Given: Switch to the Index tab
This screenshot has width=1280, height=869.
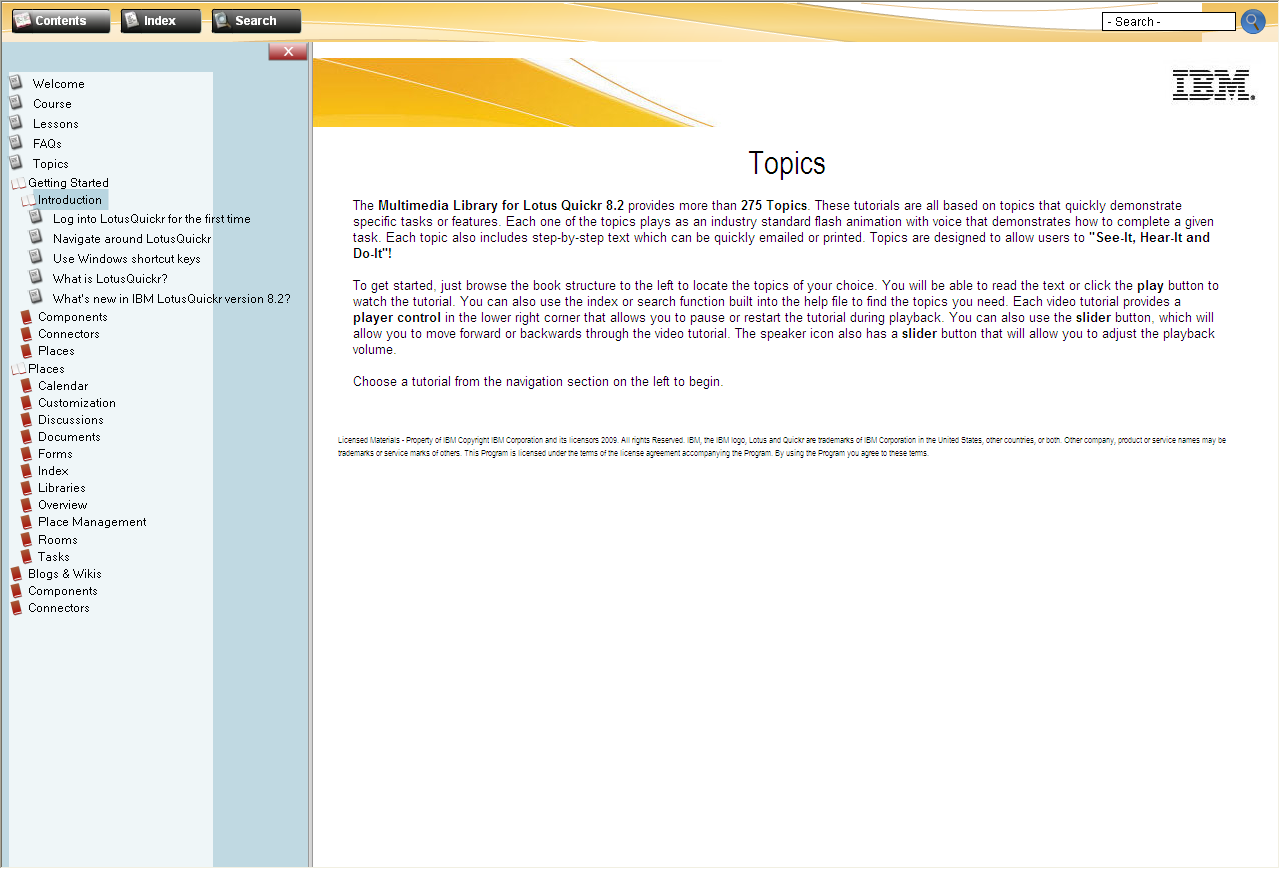Looking at the screenshot, I should click(x=161, y=21).
